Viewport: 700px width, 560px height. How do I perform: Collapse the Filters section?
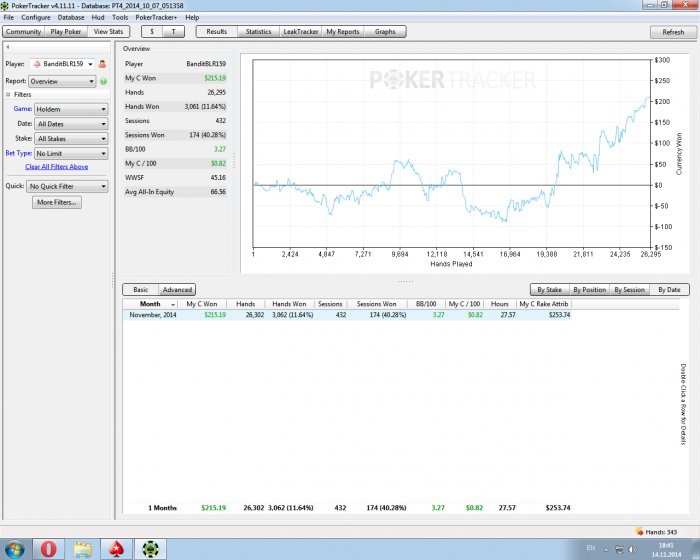(x=8, y=95)
